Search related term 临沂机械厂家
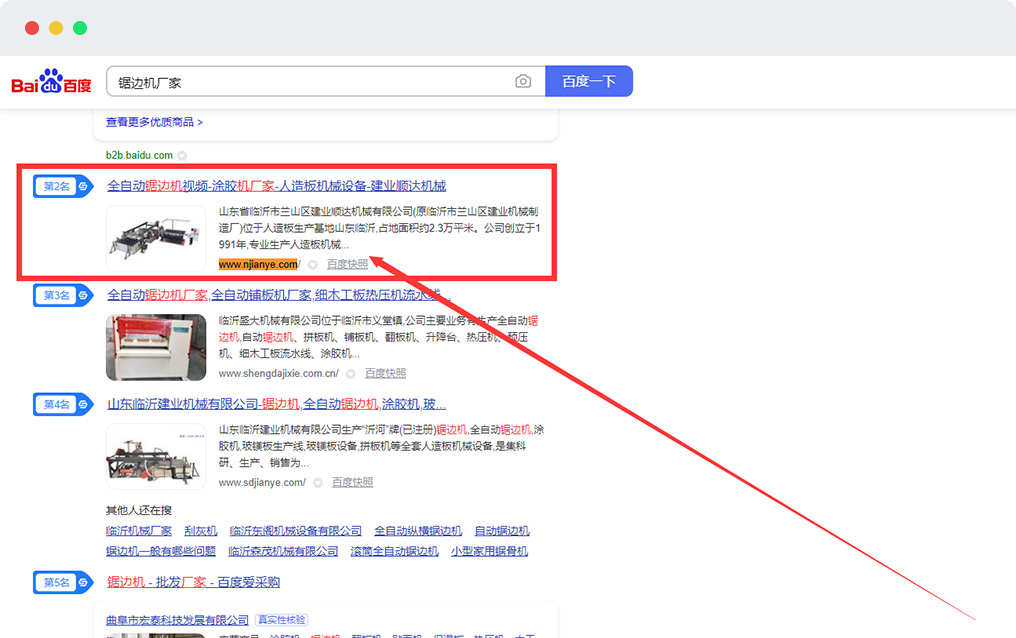Image resolution: width=1016 pixels, height=638 pixels. 139,531
